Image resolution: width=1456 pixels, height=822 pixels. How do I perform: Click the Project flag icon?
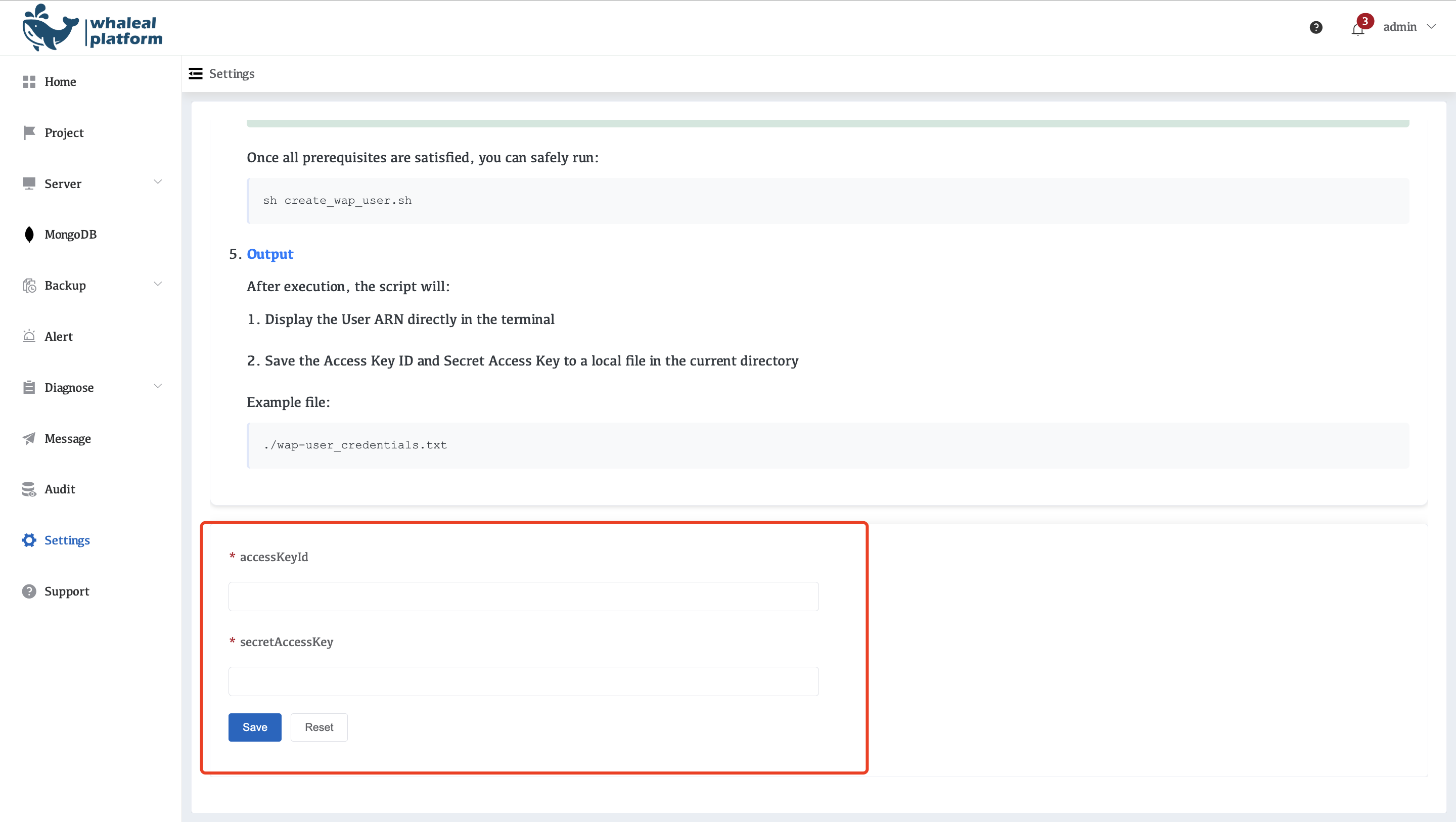click(x=29, y=133)
